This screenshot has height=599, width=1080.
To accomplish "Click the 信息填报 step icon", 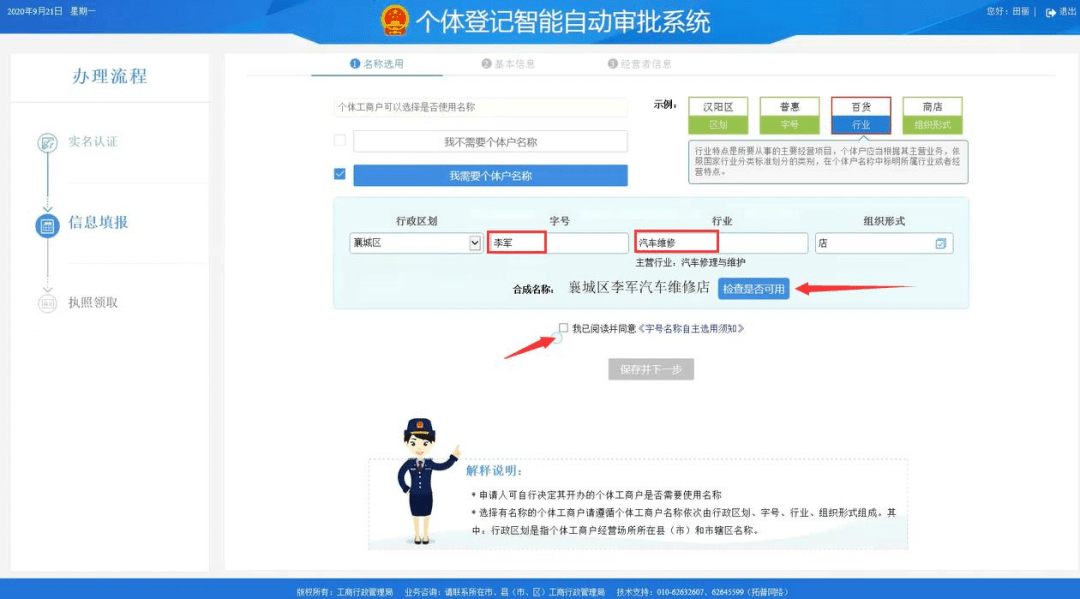I will pyautogui.click(x=47, y=225).
